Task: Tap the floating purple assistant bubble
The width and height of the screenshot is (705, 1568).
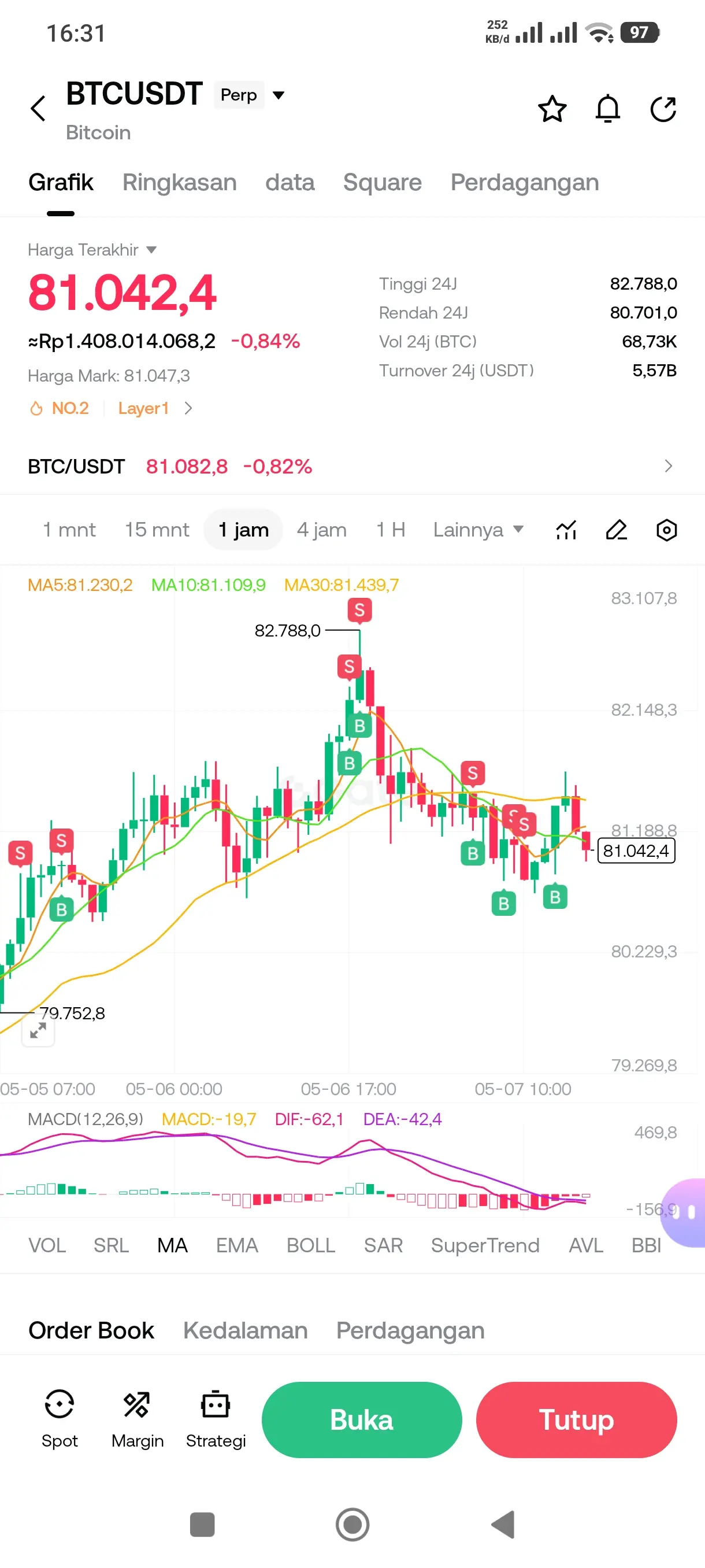Action: tap(684, 1212)
